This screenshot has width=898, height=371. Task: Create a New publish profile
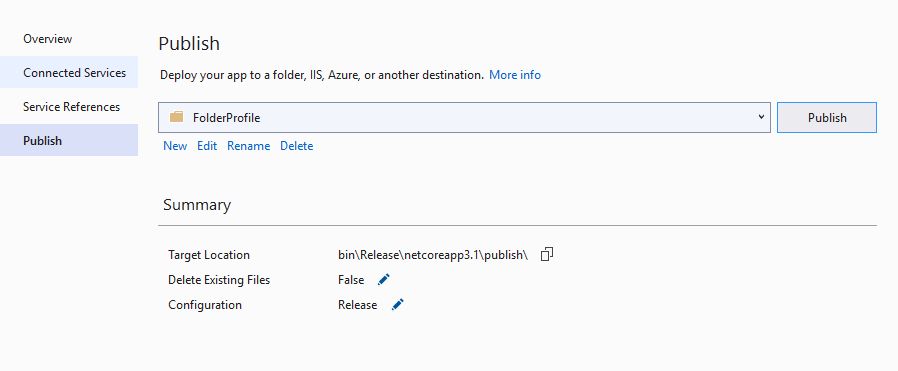(x=175, y=146)
